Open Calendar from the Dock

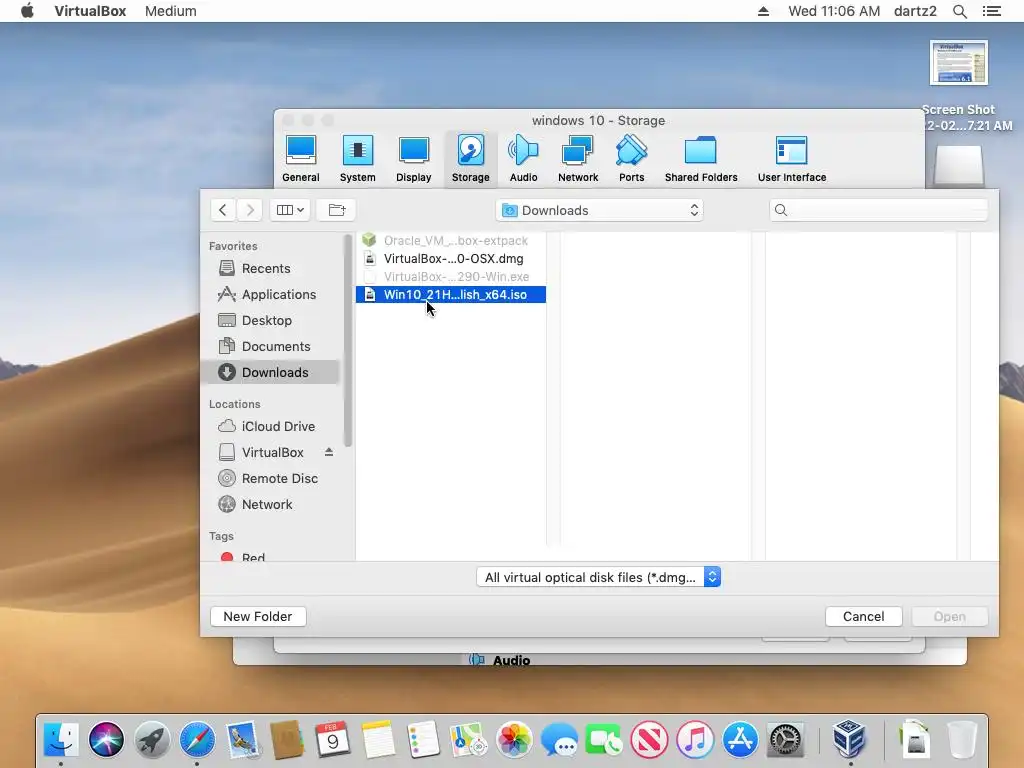tap(333, 740)
